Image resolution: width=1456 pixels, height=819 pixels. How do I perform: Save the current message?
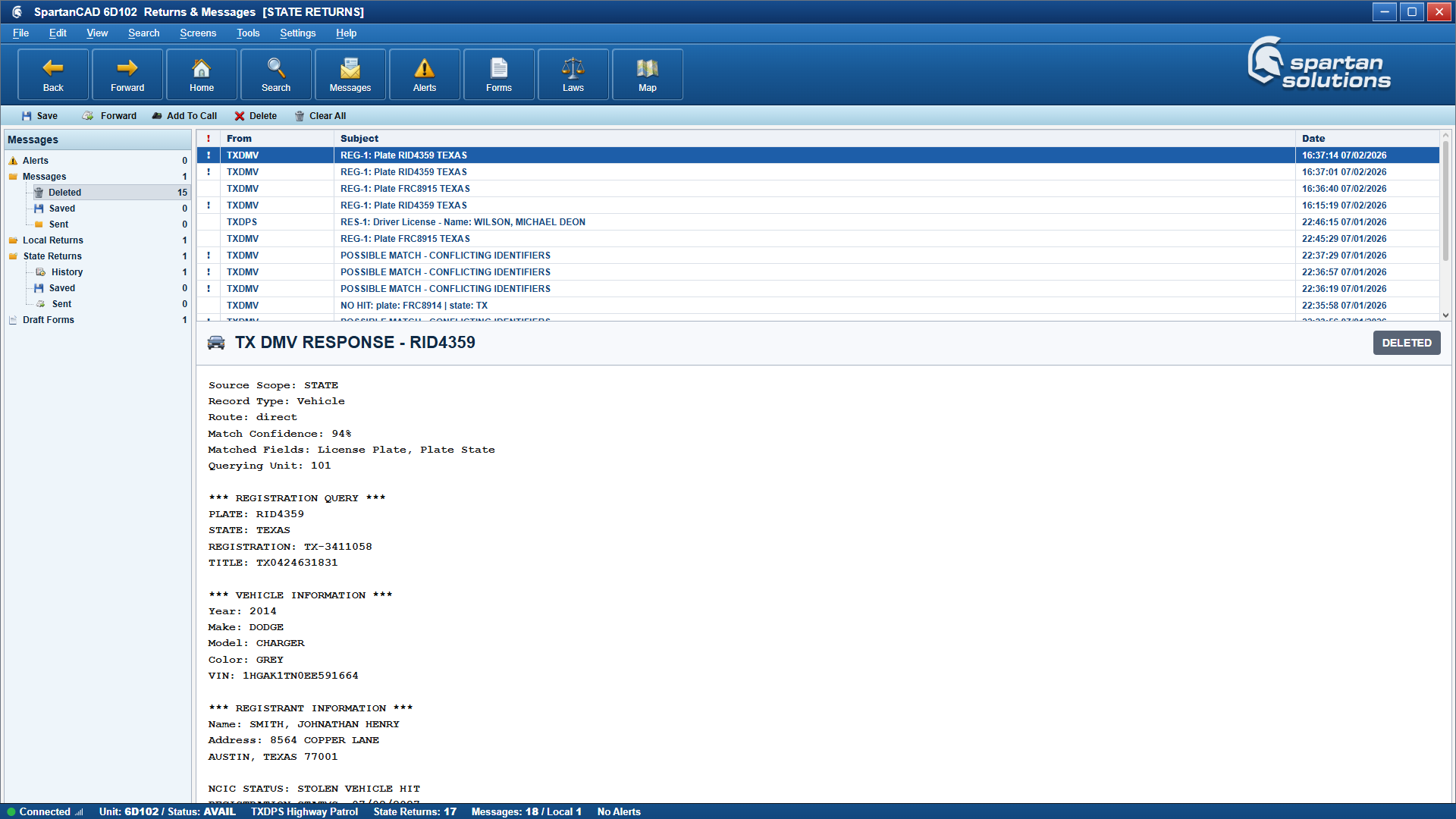point(39,116)
